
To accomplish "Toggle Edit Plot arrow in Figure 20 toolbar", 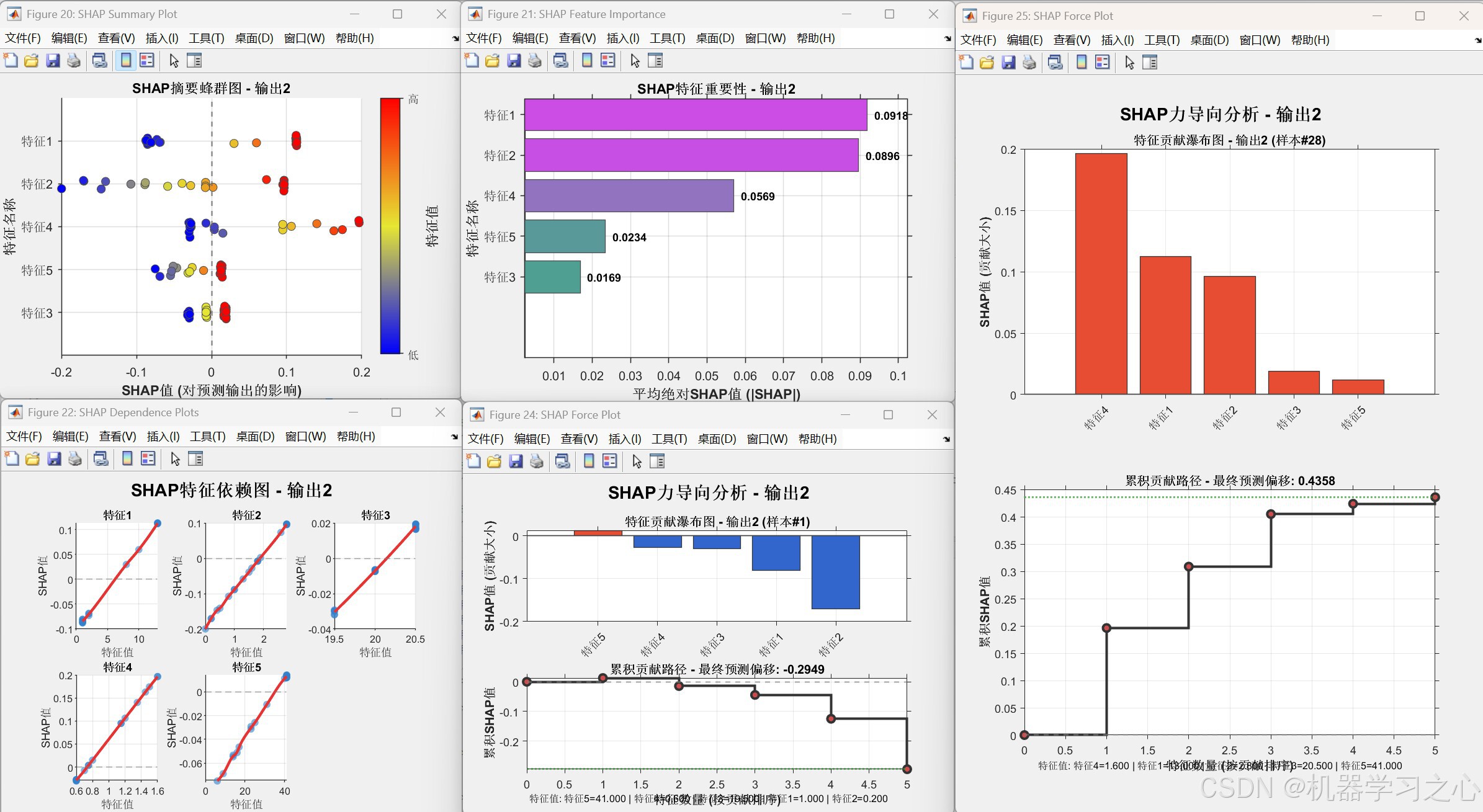I will [x=174, y=60].
